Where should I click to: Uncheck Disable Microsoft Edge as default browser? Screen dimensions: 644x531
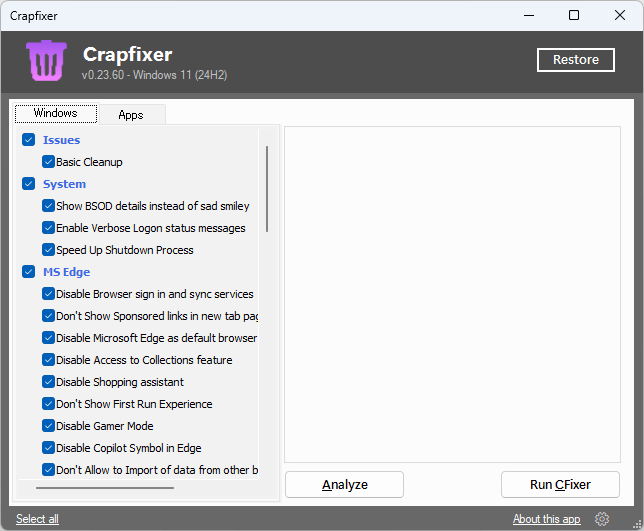pyautogui.click(x=48, y=338)
